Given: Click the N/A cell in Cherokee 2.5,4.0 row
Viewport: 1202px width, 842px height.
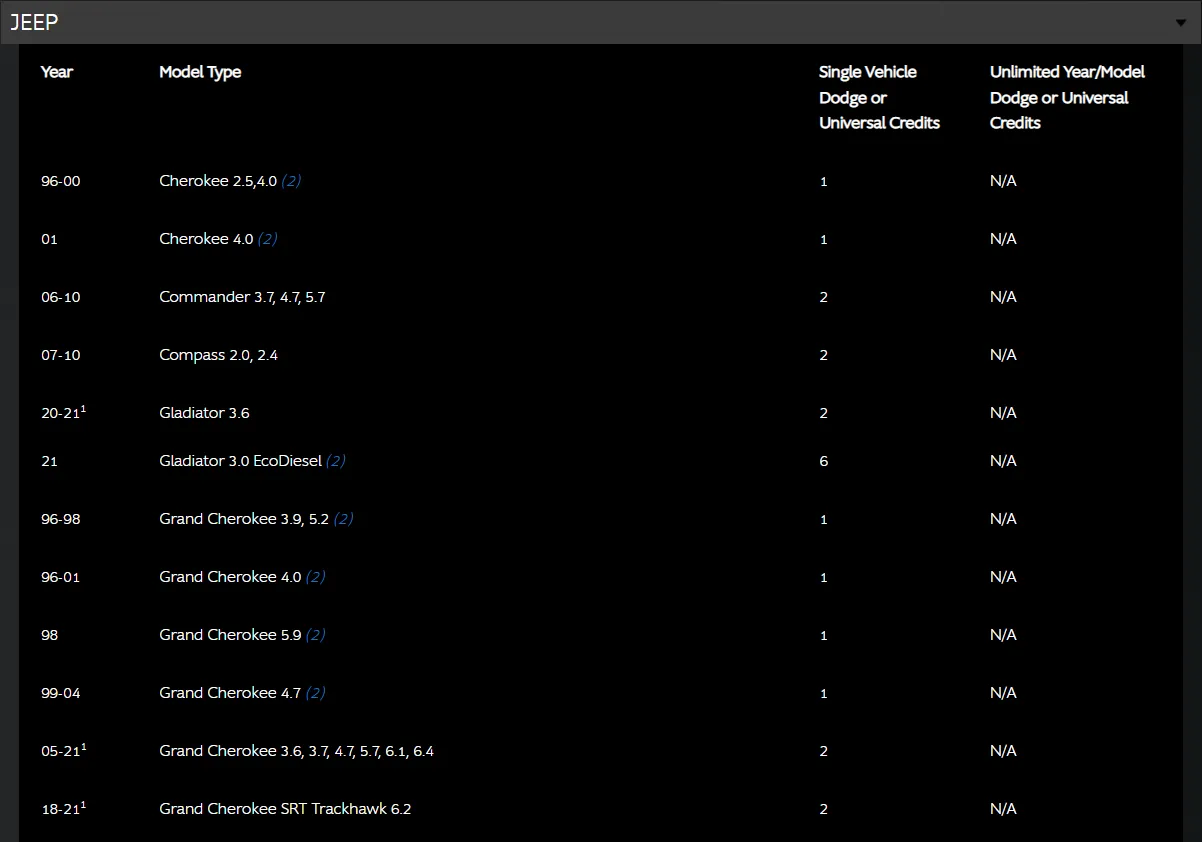Looking at the screenshot, I should tap(1003, 181).
